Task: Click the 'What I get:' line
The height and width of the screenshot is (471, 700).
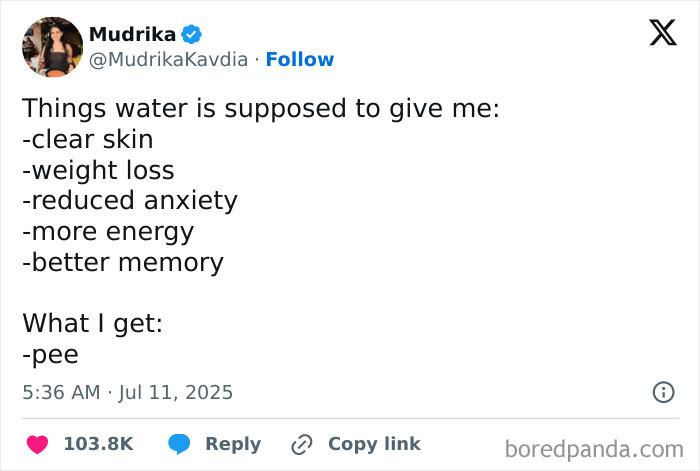Action: [92, 323]
